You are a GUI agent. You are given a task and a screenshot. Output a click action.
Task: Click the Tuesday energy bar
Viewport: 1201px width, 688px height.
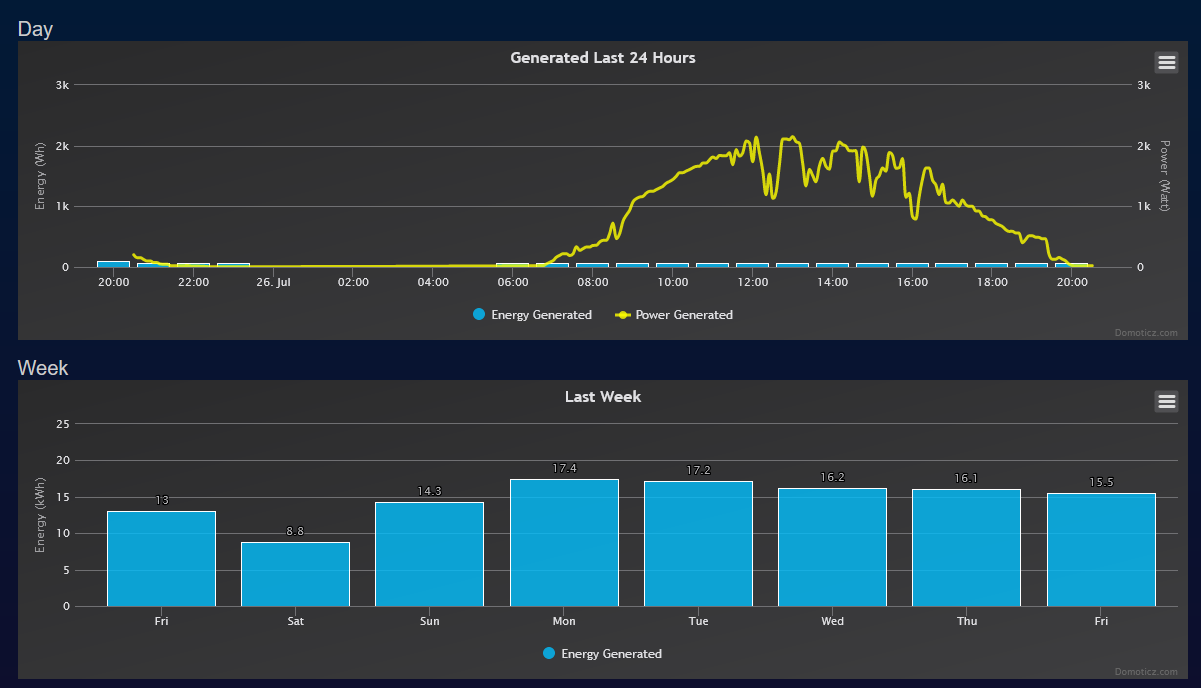(x=698, y=543)
